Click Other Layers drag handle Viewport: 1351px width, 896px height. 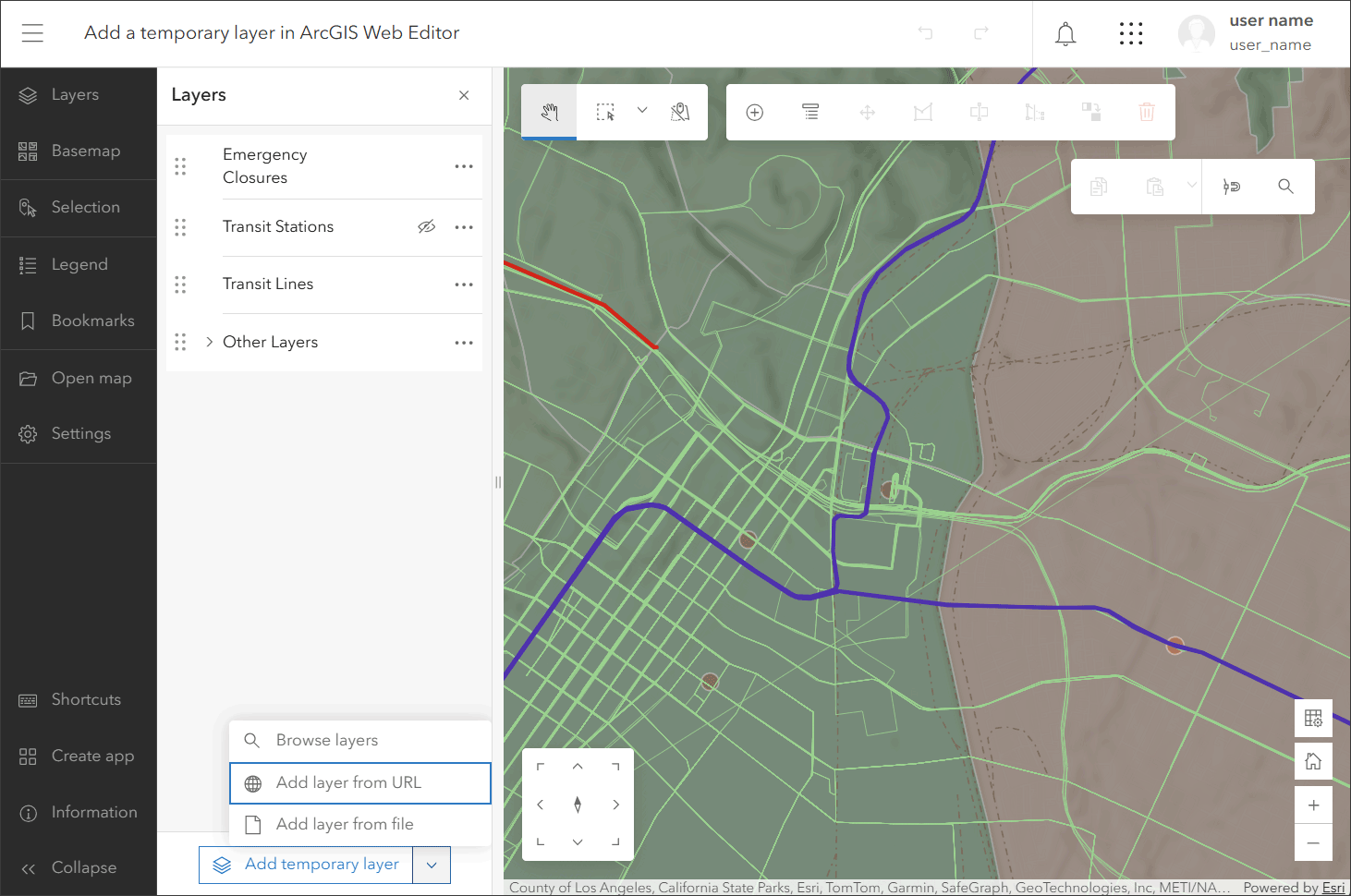pyautogui.click(x=180, y=343)
